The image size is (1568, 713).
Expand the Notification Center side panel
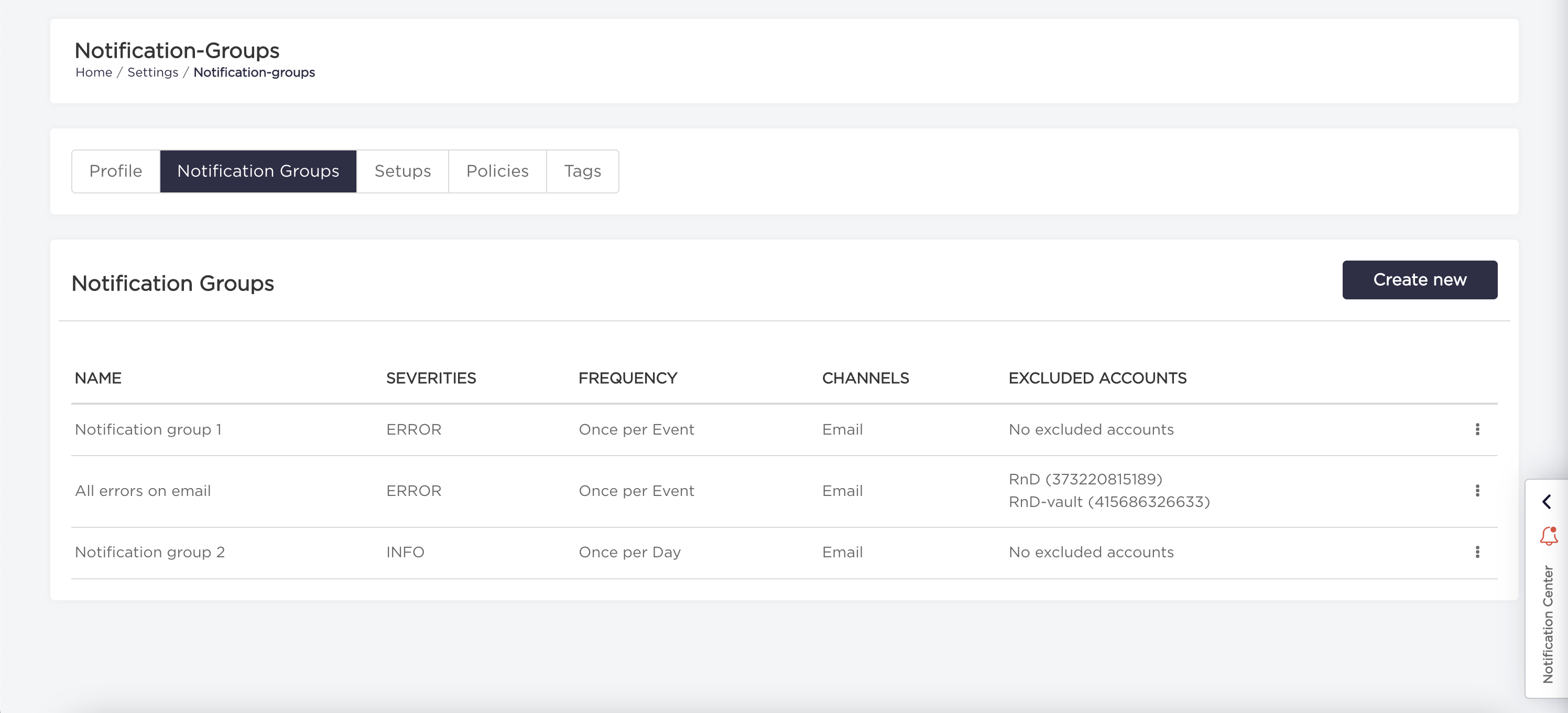pyautogui.click(x=1547, y=502)
